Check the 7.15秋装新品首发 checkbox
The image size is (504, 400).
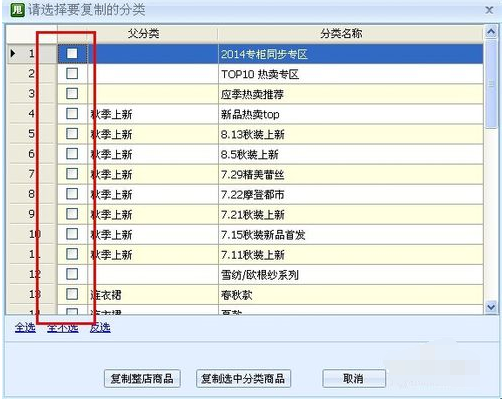click(x=72, y=234)
